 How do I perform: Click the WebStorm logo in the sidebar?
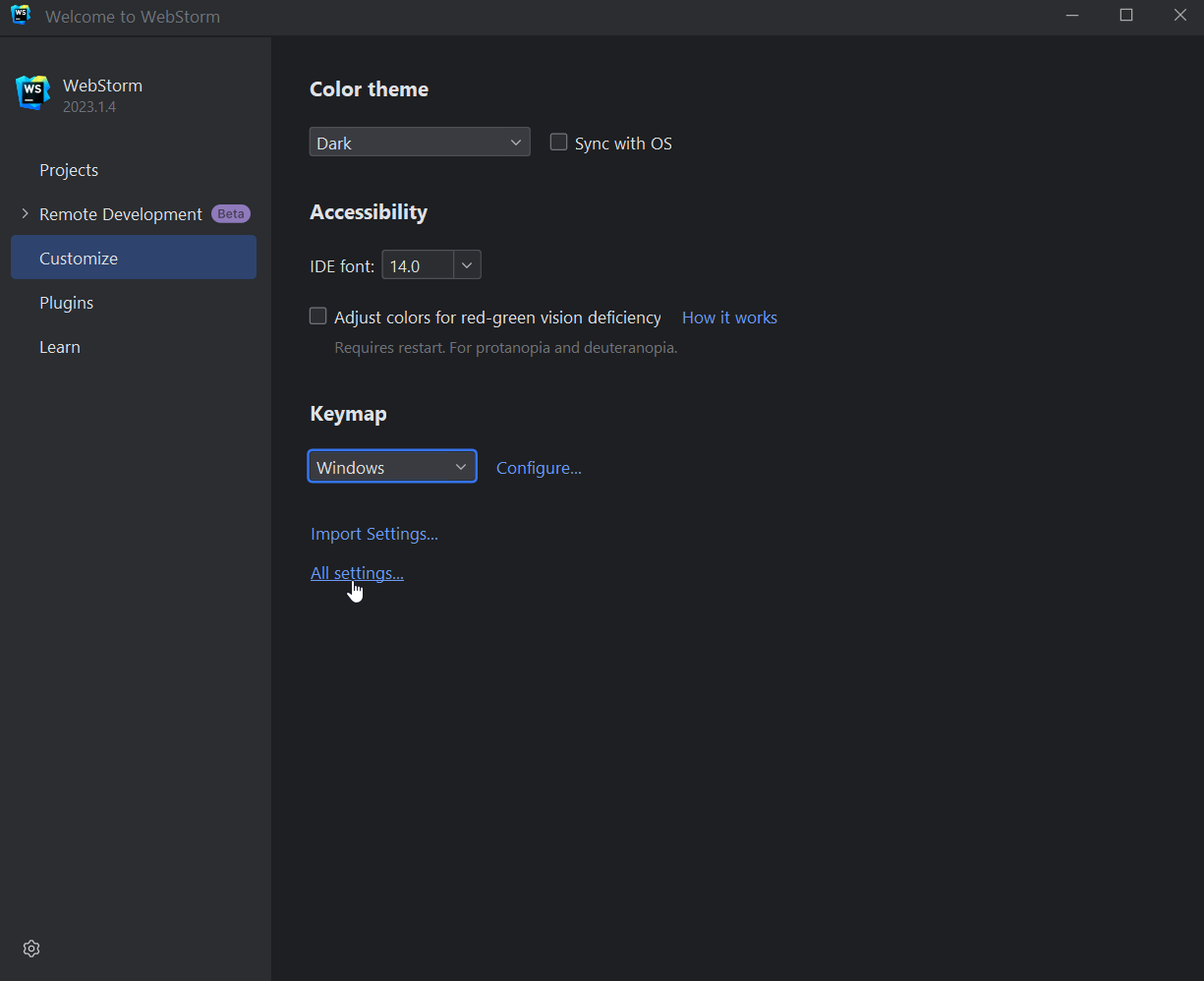(32, 91)
